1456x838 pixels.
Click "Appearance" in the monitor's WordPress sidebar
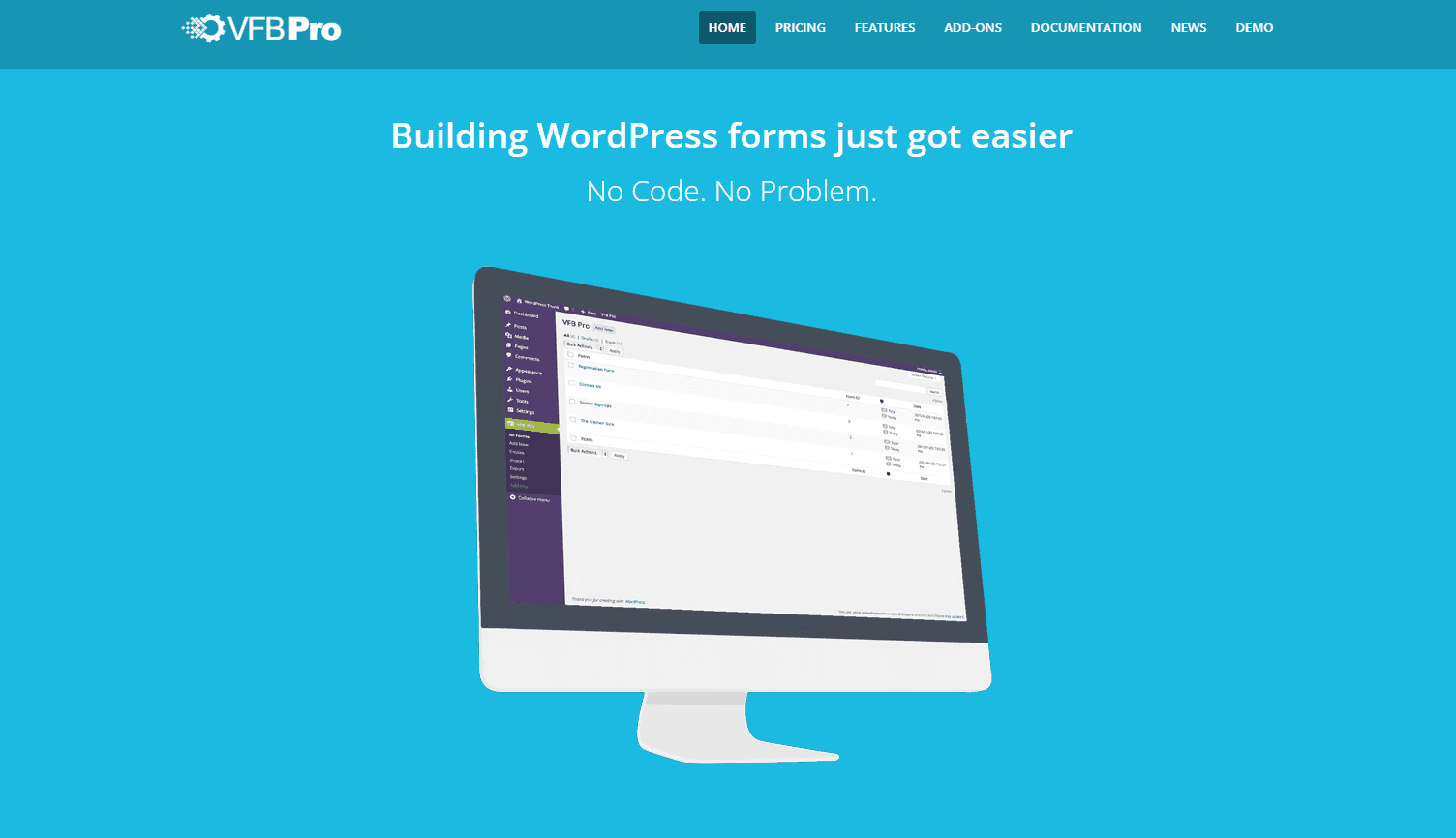pos(529,372)
